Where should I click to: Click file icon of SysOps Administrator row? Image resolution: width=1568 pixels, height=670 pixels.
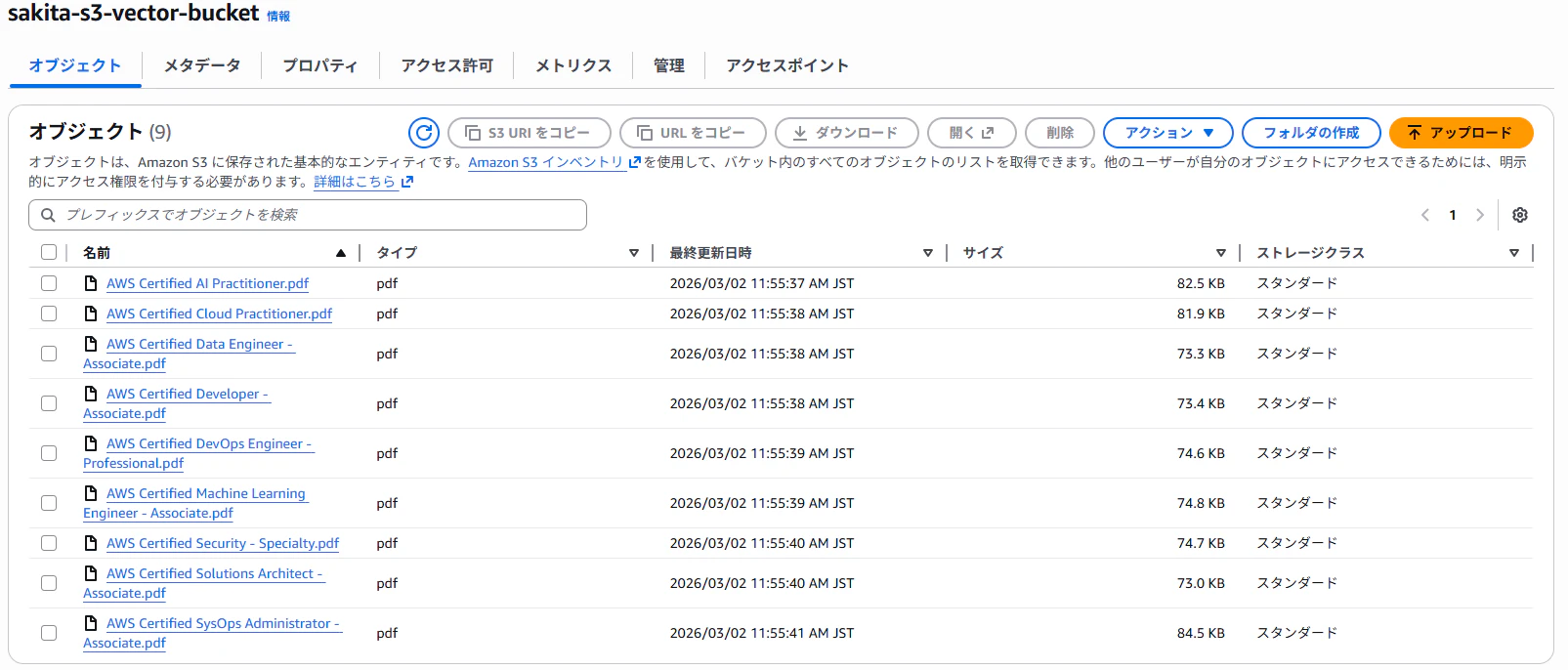(x=91, y=623)
